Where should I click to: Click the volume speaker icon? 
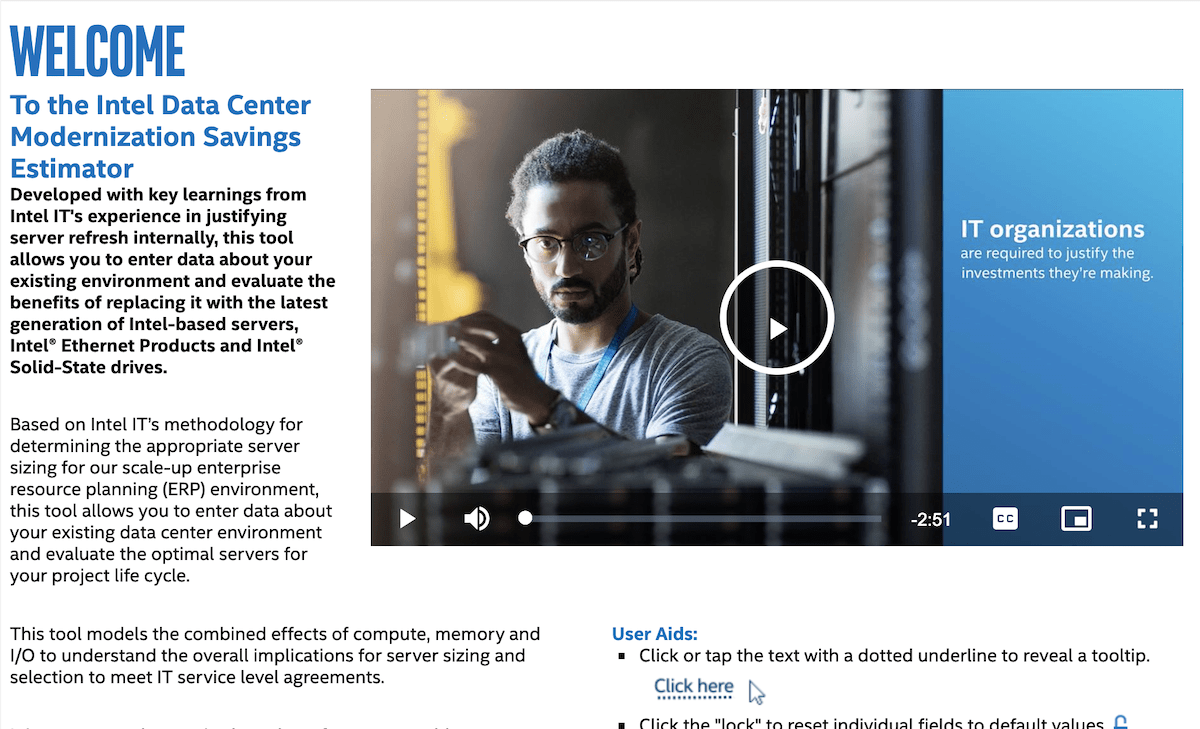(x=477, y=518)
